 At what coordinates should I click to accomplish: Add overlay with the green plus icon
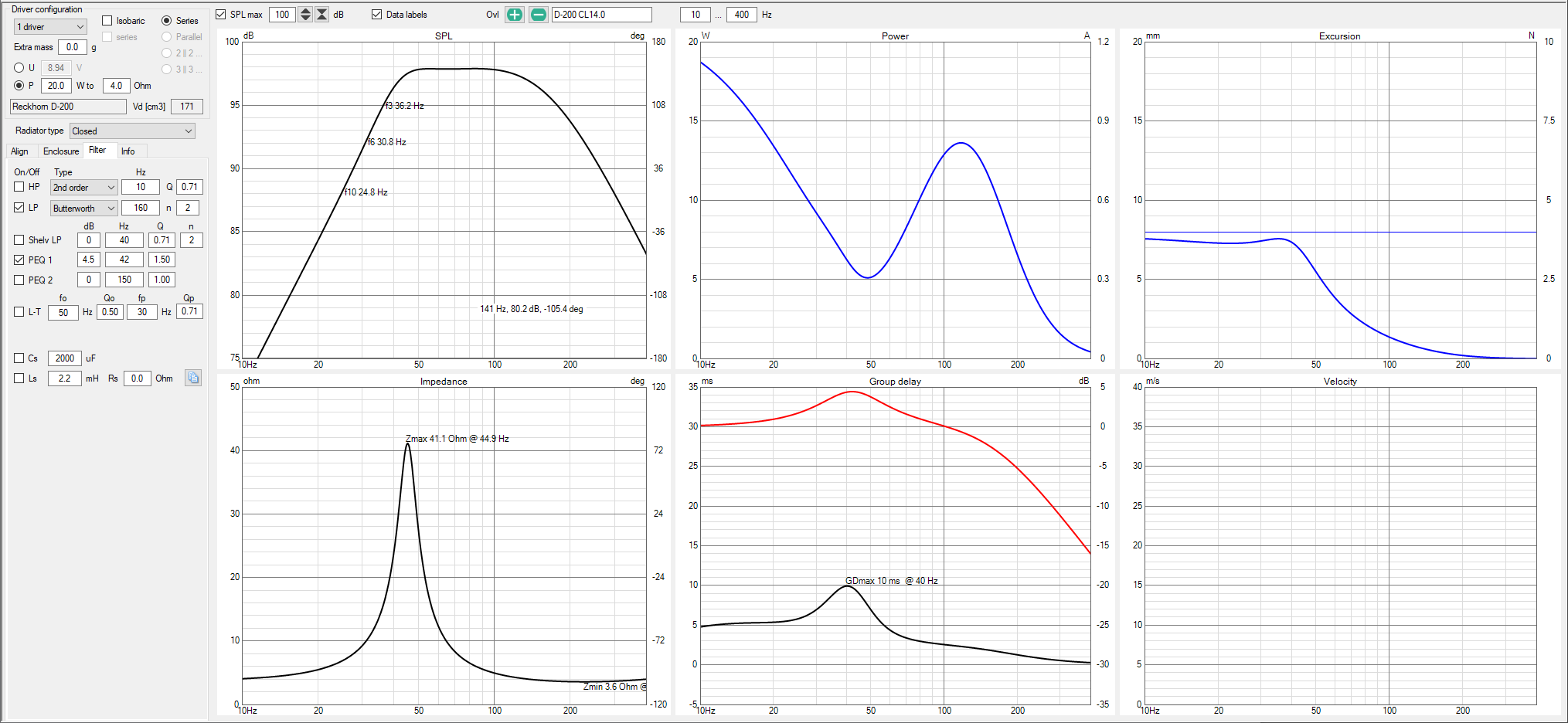coord(515,15)
